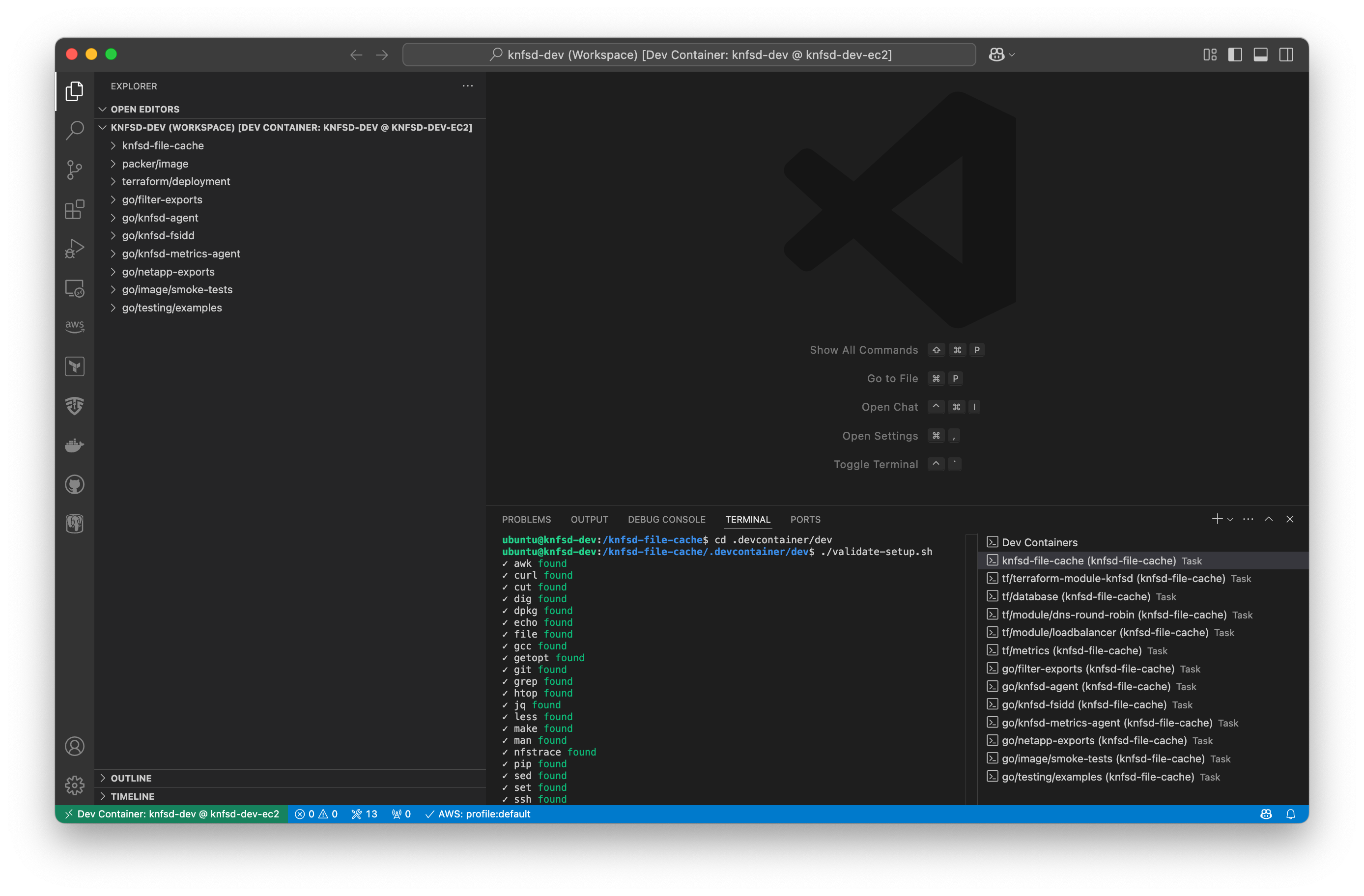The image size is (1364, 896).
Task: Collapse the KNFSD-DEV workspace section
Action: click(290, 127)
